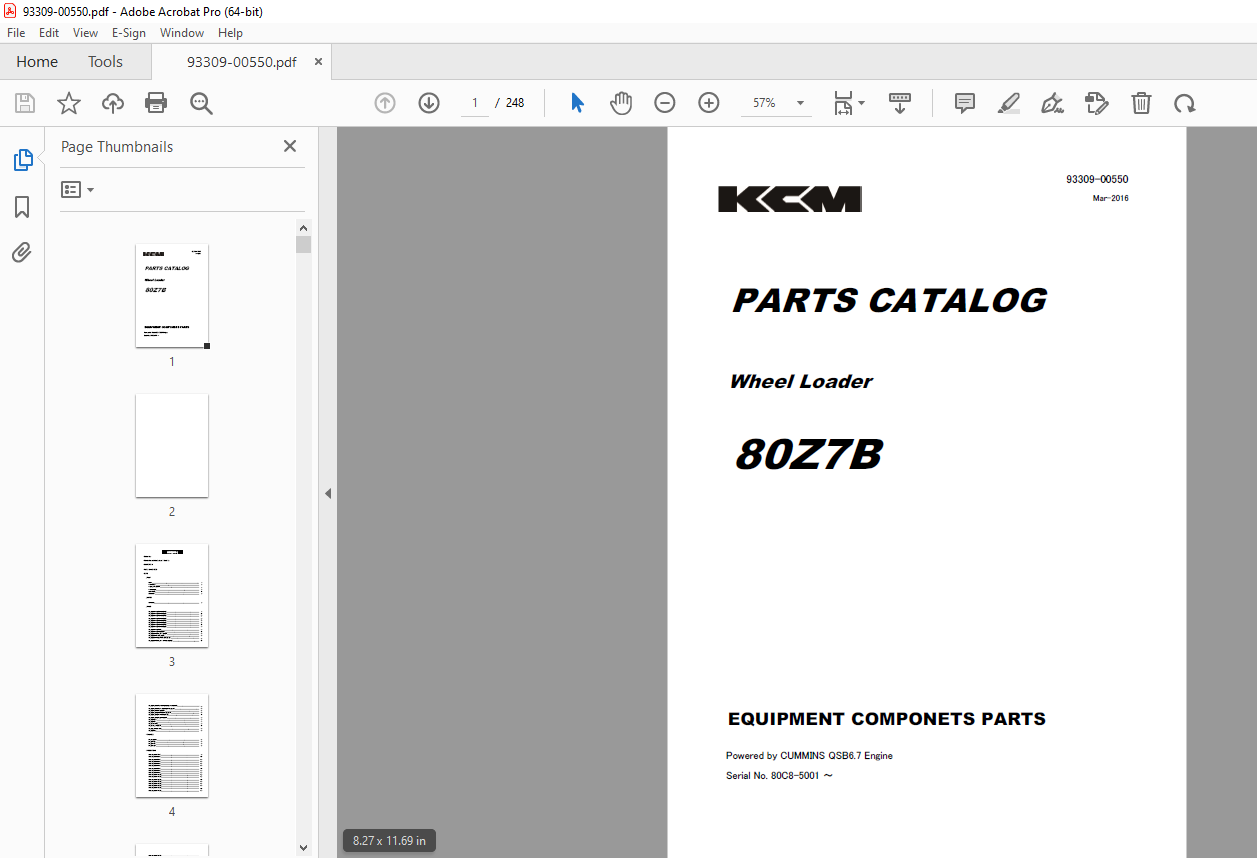
Task: Open the Find text search tool
Action: click(x=201, y=103)
